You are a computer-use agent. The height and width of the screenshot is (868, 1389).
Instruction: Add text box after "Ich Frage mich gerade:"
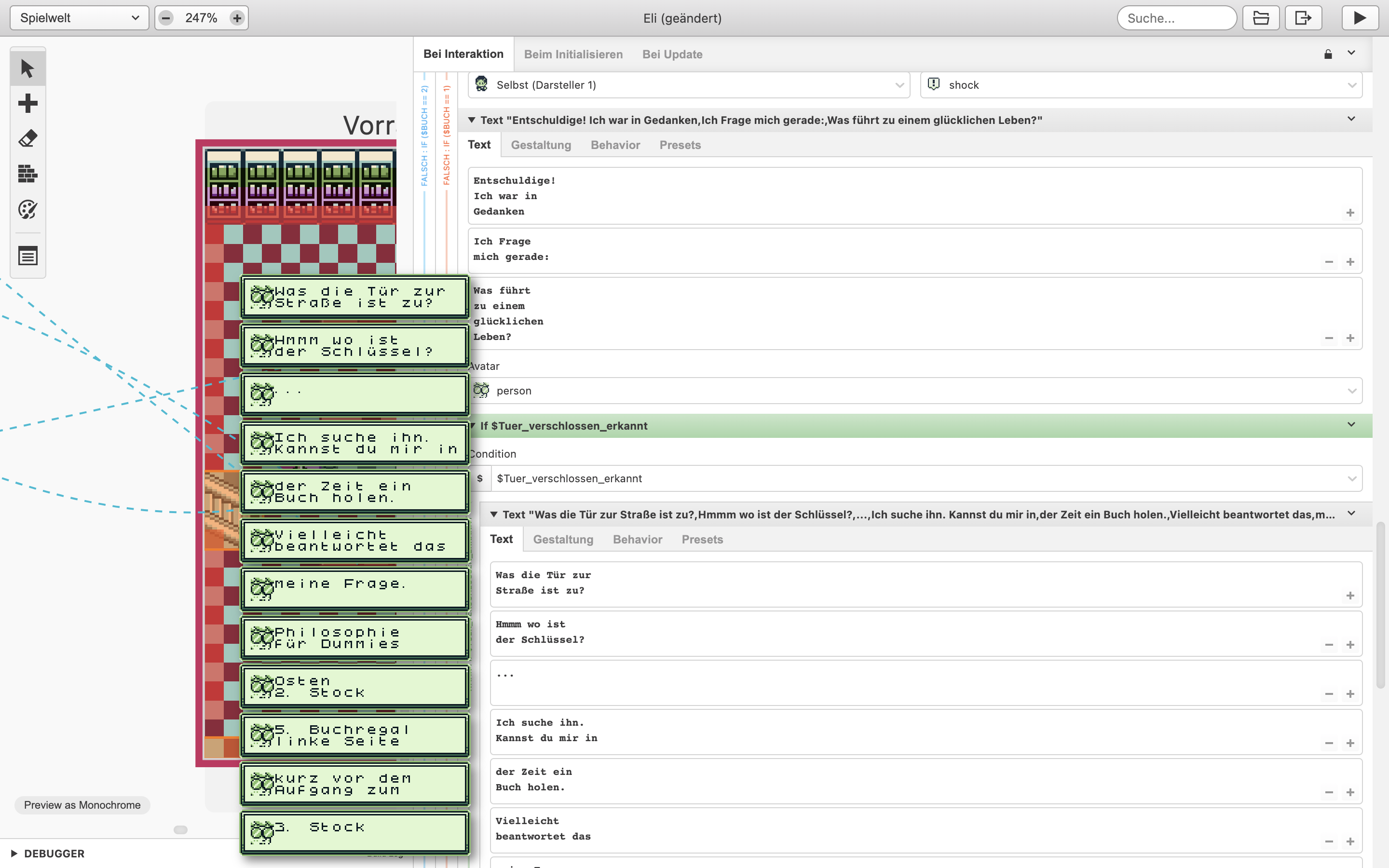coord(1350,262)
